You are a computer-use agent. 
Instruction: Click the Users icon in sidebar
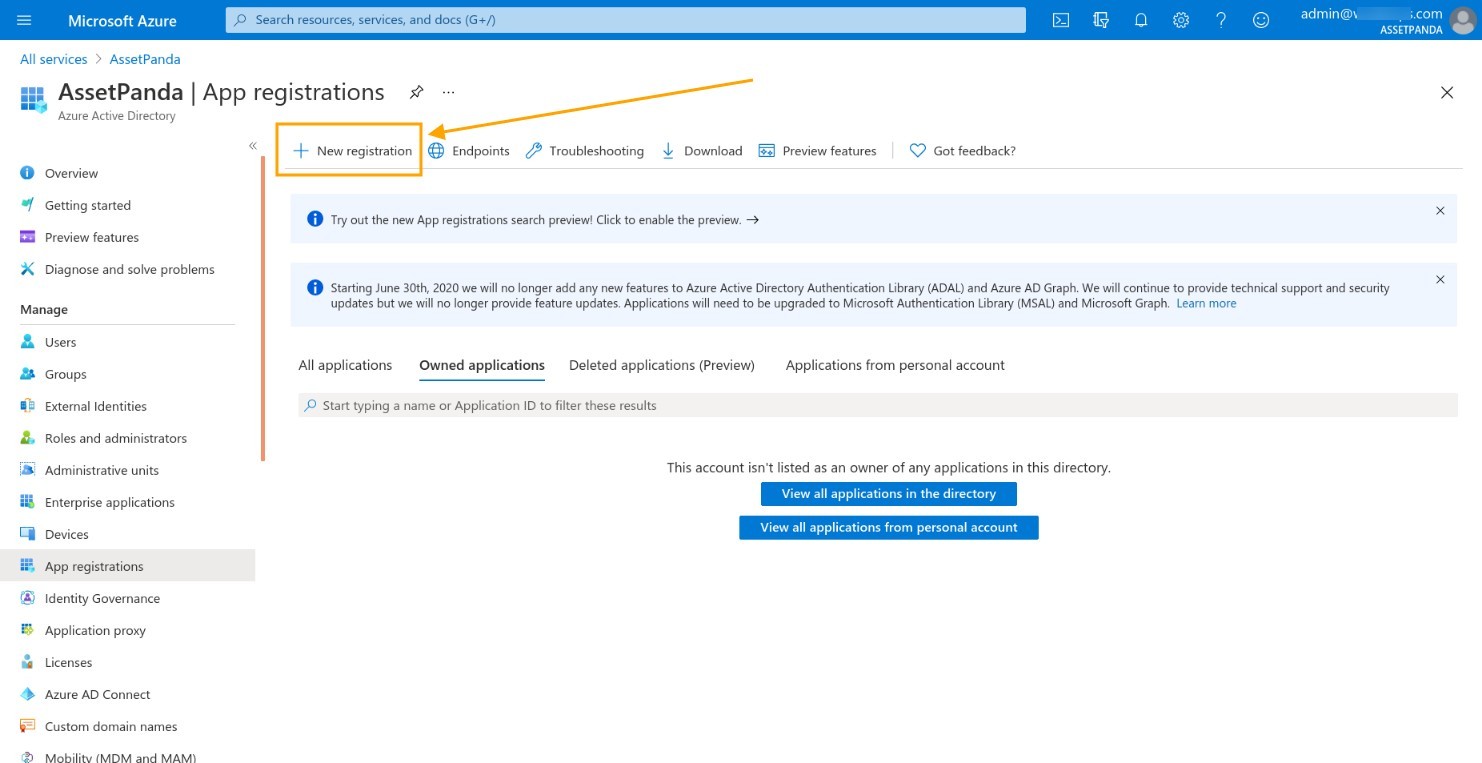(x=27, y=342)
